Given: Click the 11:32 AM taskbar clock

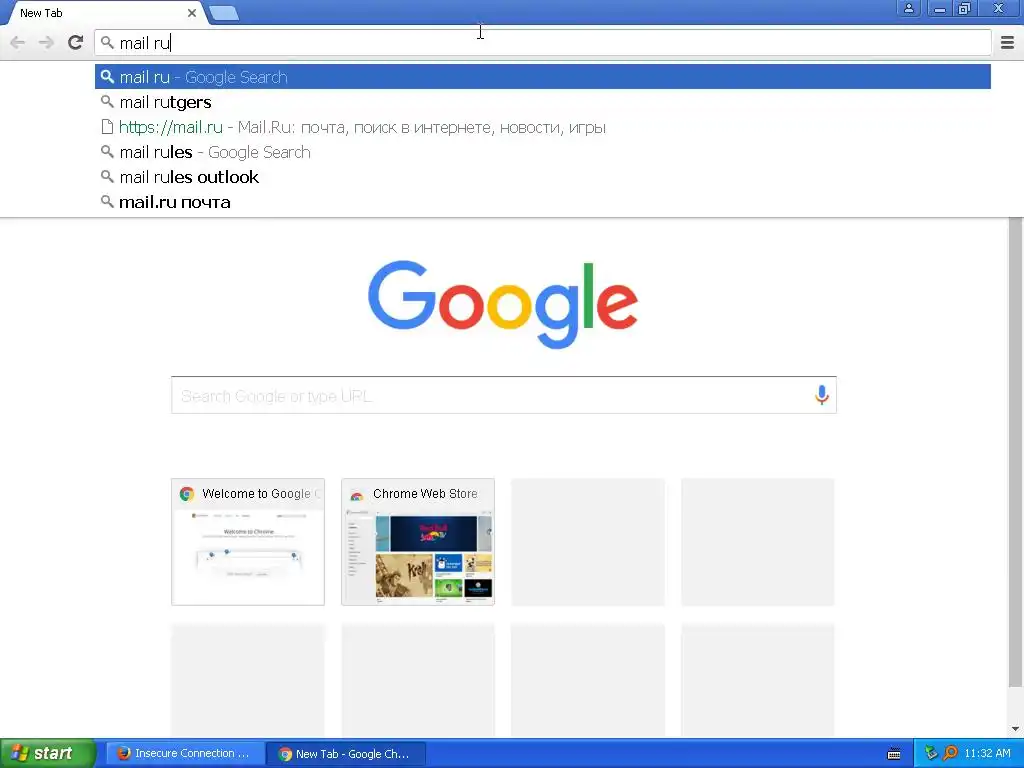Looking at the screenshot, I should pos(987,754).
